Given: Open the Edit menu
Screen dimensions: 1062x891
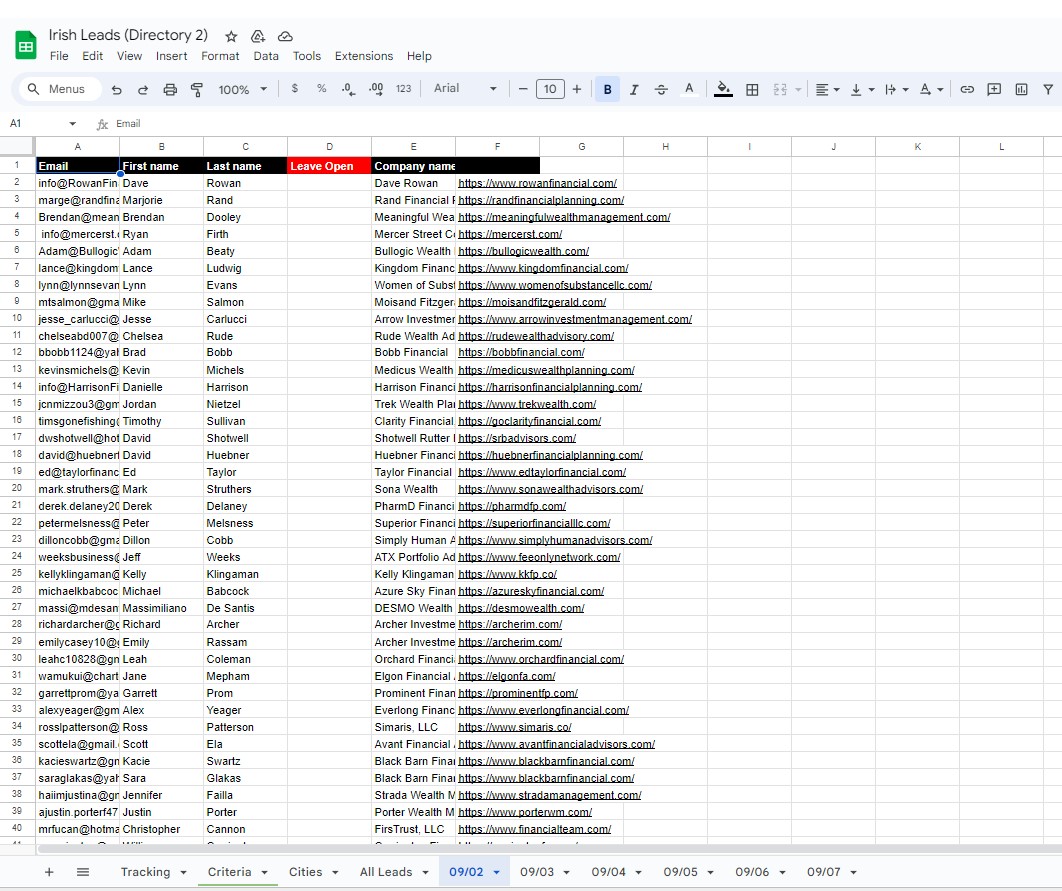Looking at the screenshot, I should [x=92, y=56].
